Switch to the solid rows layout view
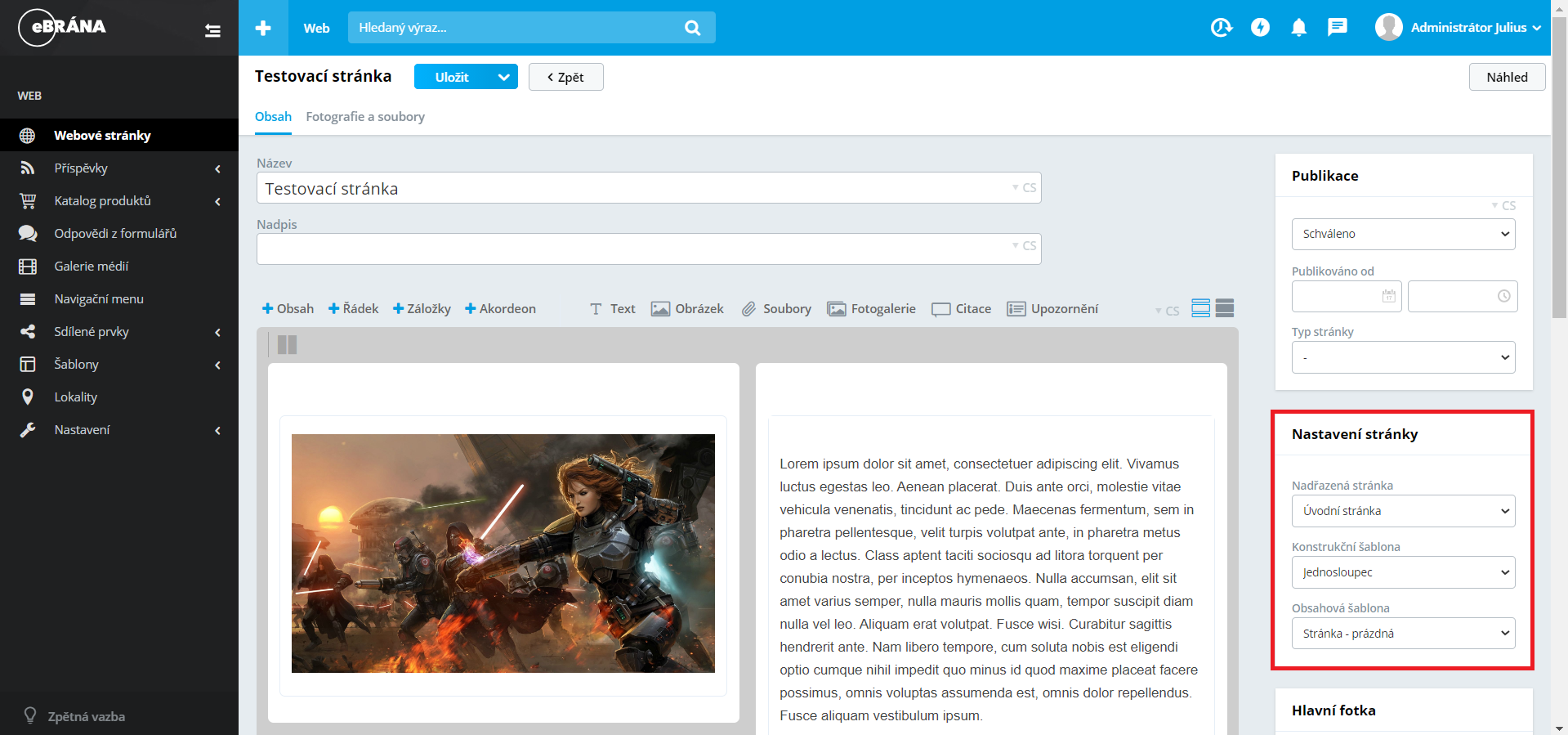This screenshot has width=1568, height=735. (x=1224, y=308)
